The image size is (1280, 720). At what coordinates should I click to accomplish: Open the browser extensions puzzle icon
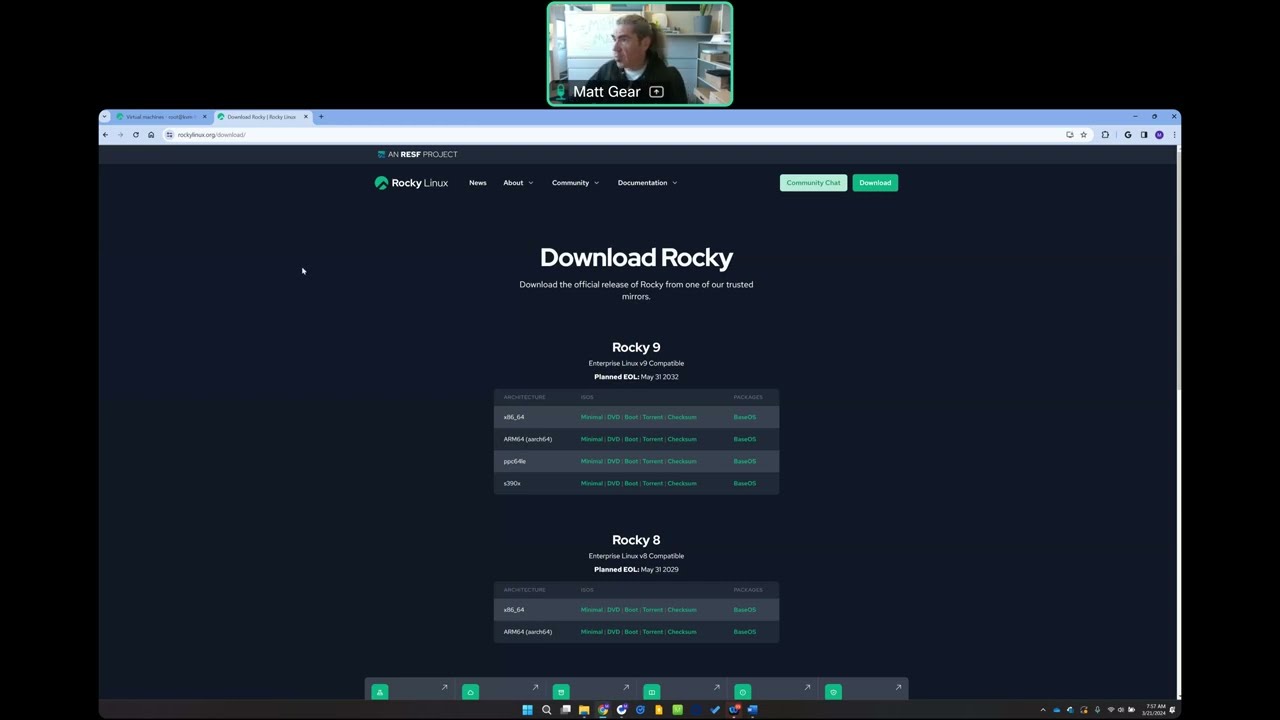coord(1105,135)
